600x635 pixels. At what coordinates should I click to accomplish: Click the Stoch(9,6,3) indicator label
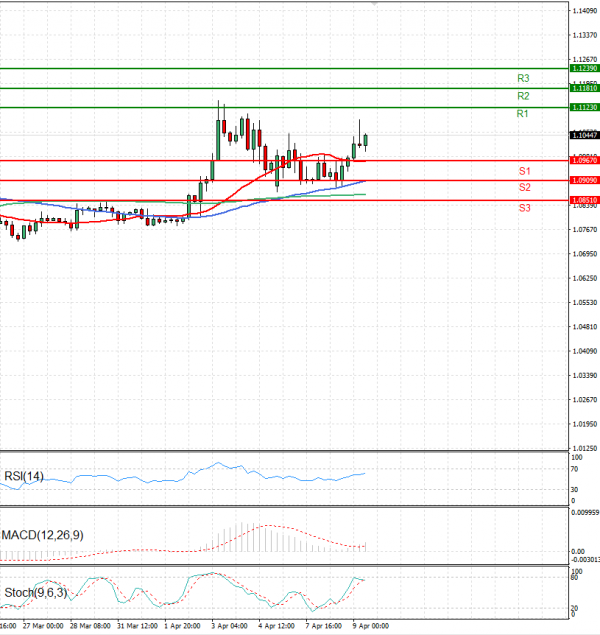[35, 593]
